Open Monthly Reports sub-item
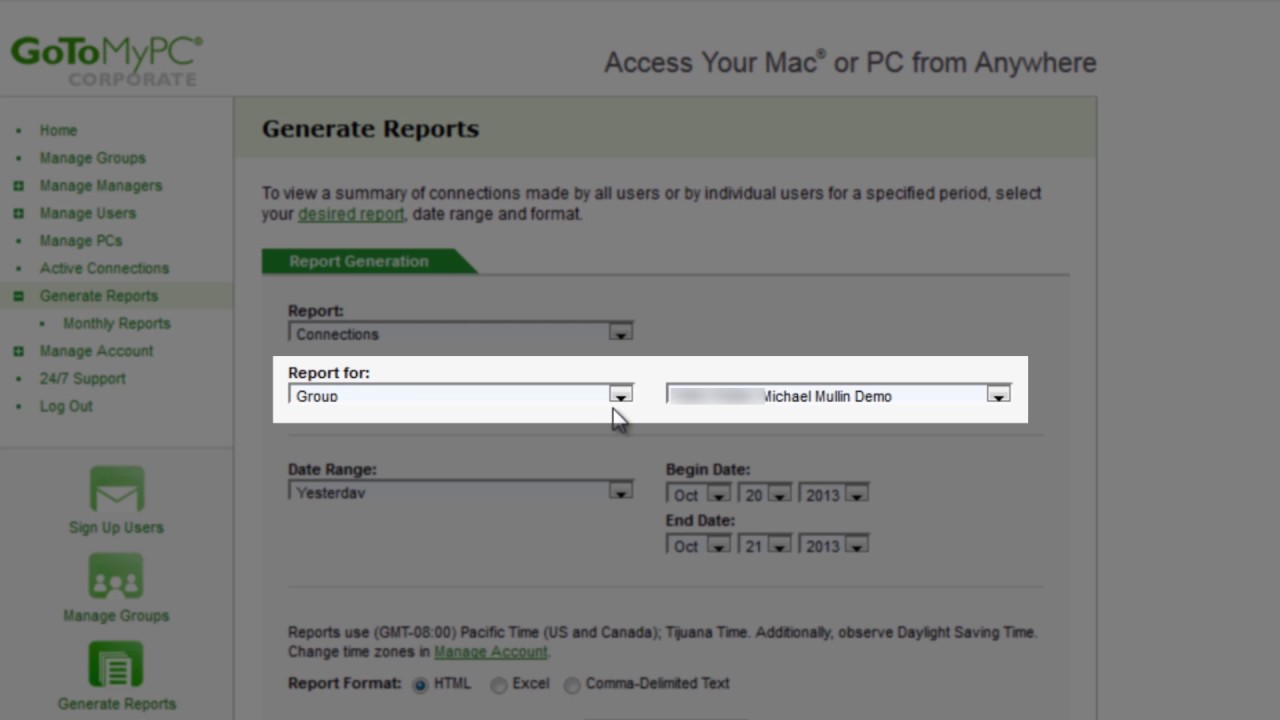This screenshot has width=1280, height=720. pos(116,323)
